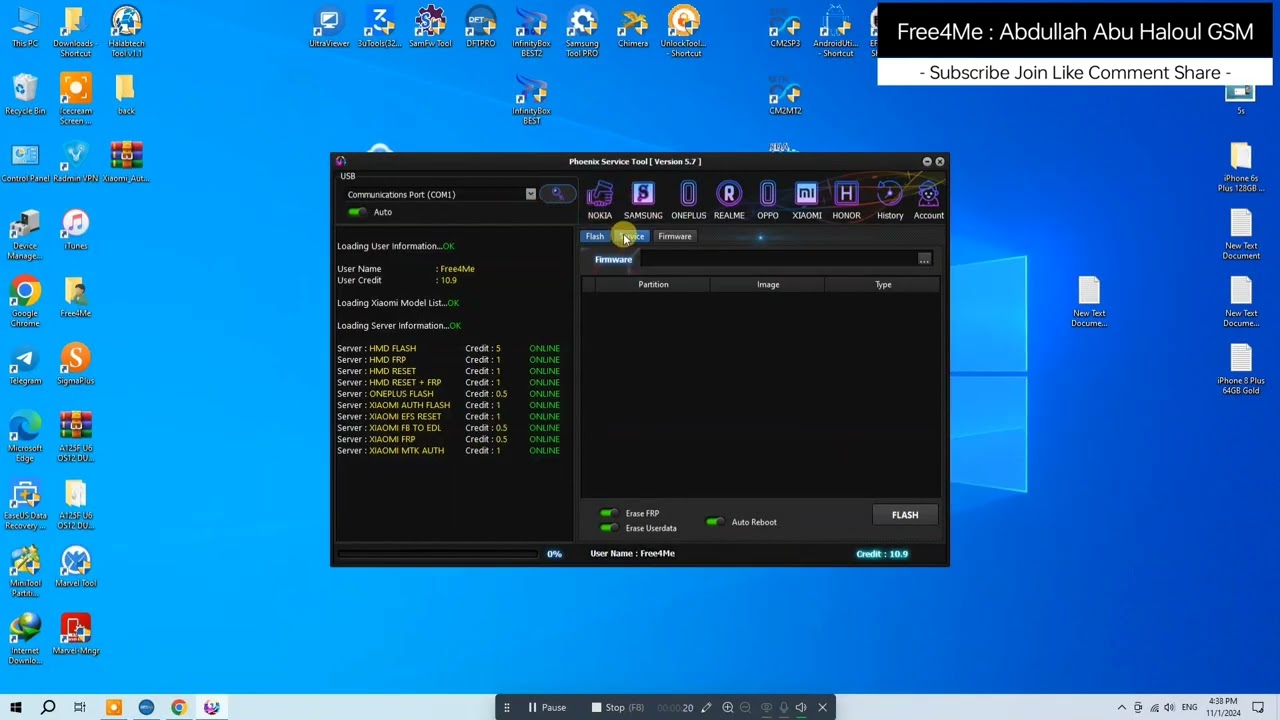Select the OPPO brand icon
The image size is (1280, 720).
tap(768, 200)
